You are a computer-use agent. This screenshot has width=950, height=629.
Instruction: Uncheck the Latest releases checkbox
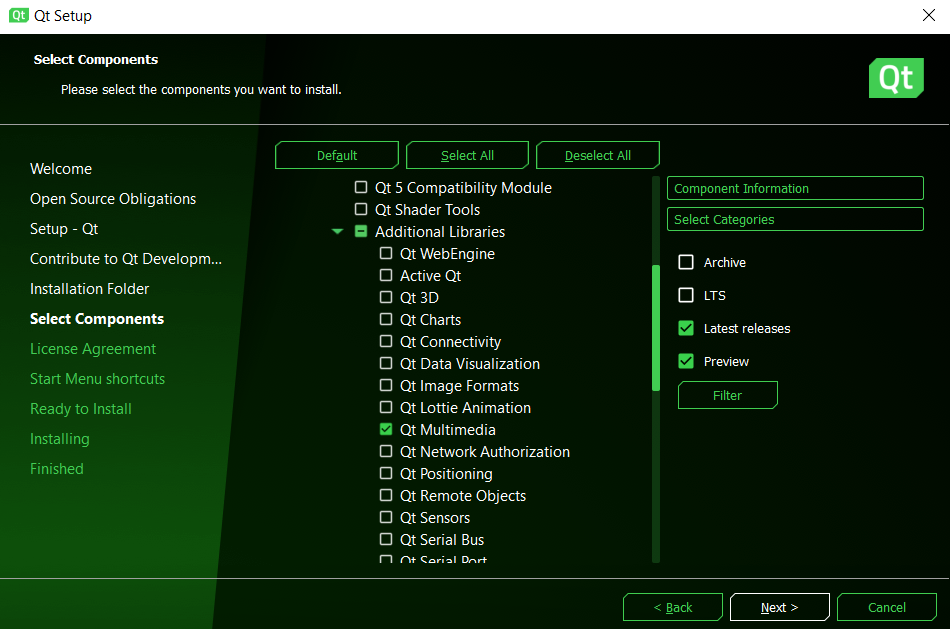click(686, 328)
